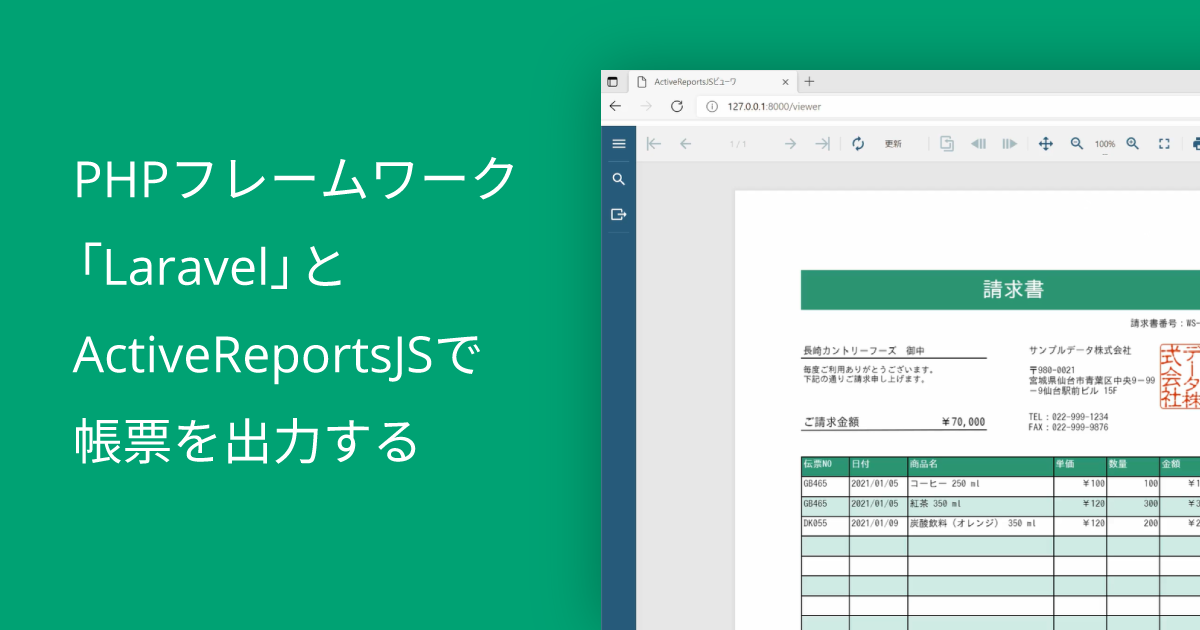Click the browser back arrow

[615, 106]
